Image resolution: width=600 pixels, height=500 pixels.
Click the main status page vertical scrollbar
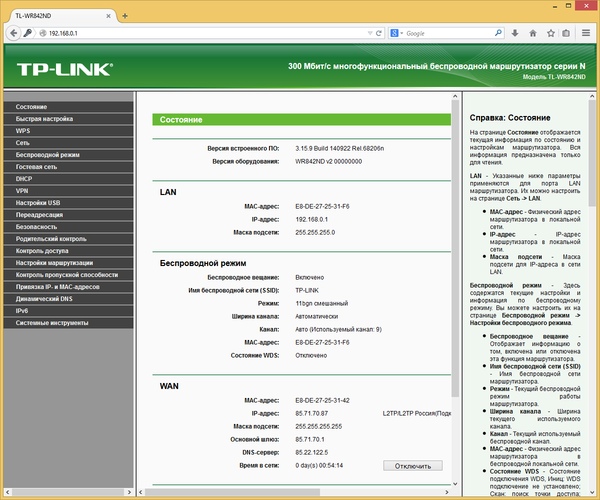point(456,250)
